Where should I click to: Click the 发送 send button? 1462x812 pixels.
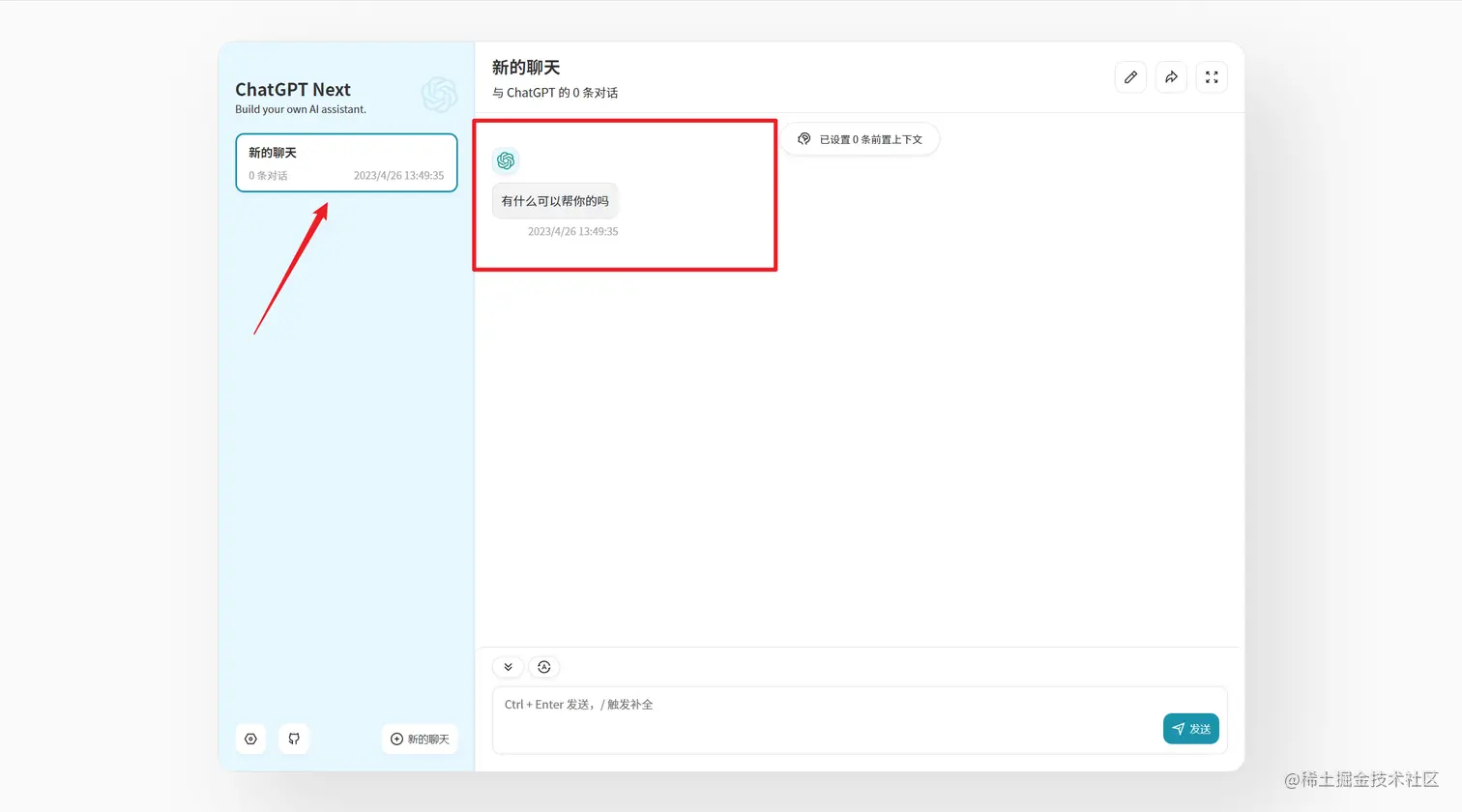coord(1191,729)
